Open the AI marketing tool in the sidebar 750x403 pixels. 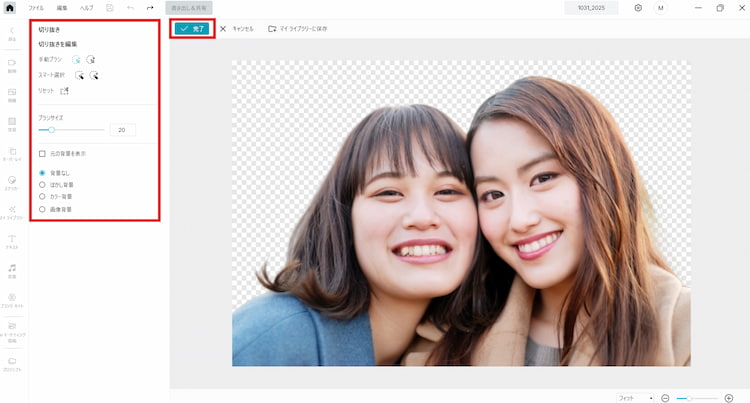(12, 333)
